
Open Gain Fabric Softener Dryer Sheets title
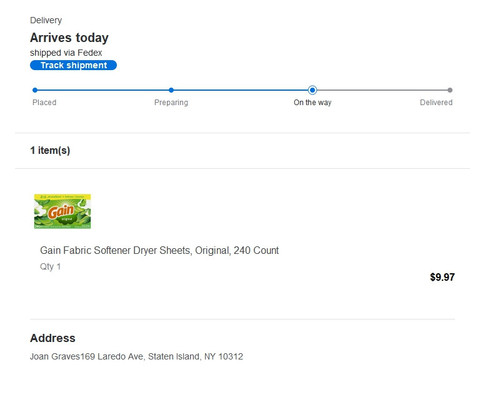(x=159, y=250)
